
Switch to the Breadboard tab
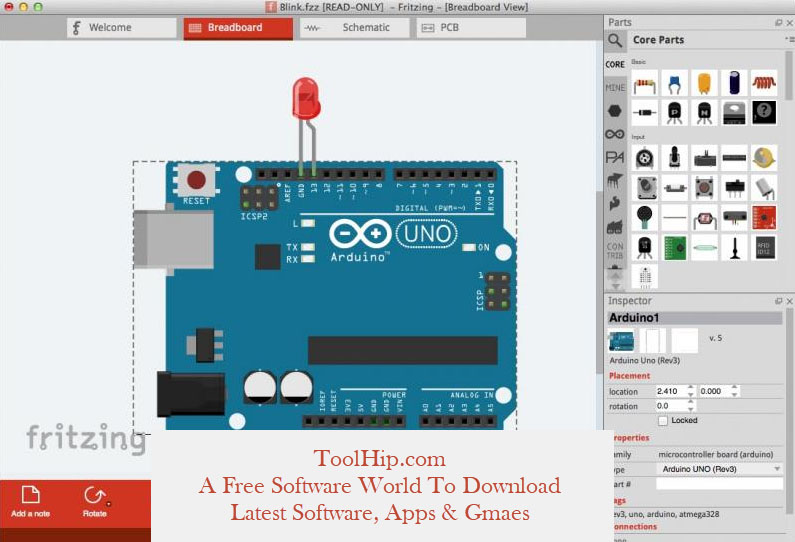click(238, 28)
